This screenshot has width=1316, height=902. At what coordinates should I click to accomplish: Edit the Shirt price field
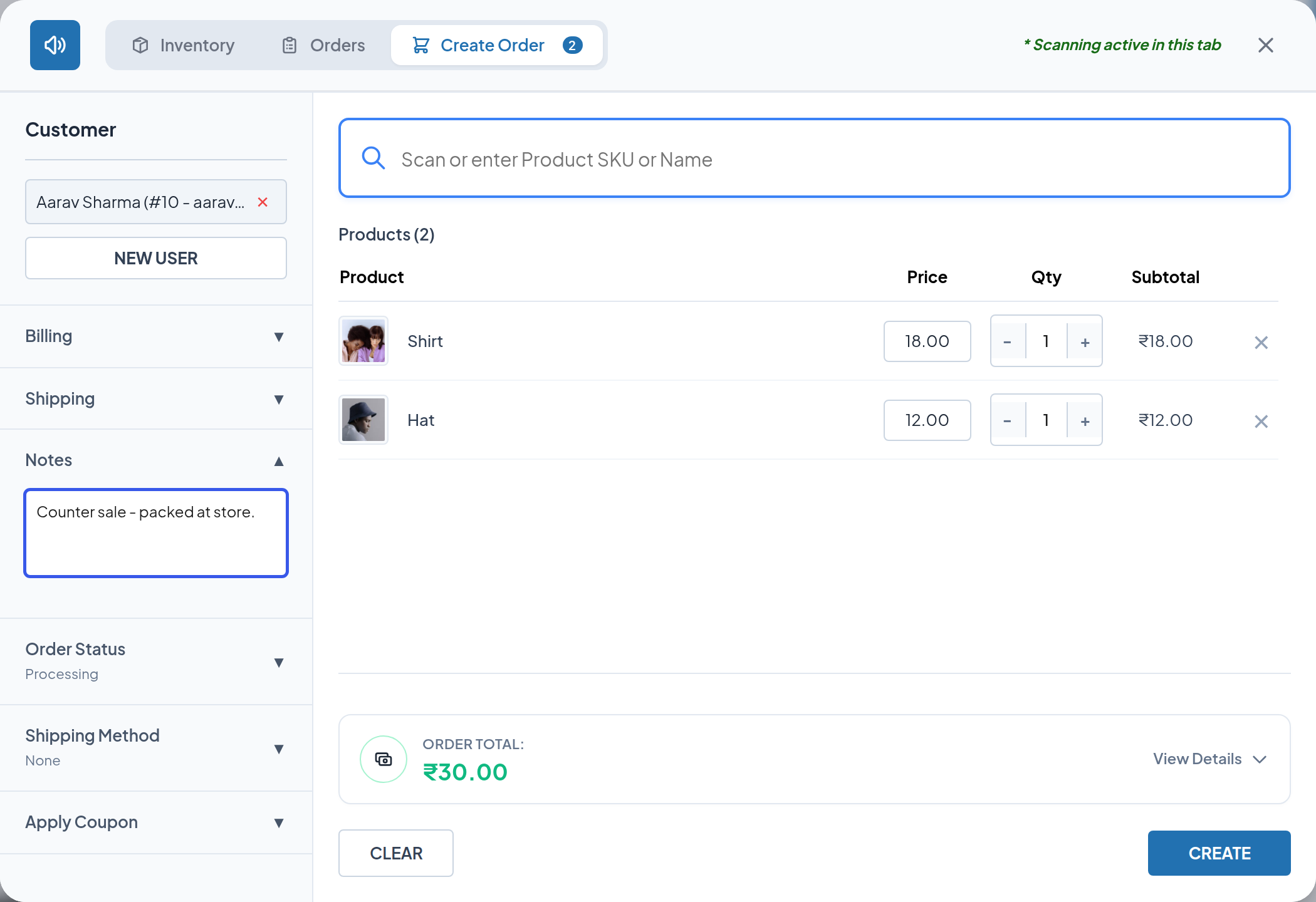tap(927, 341)
